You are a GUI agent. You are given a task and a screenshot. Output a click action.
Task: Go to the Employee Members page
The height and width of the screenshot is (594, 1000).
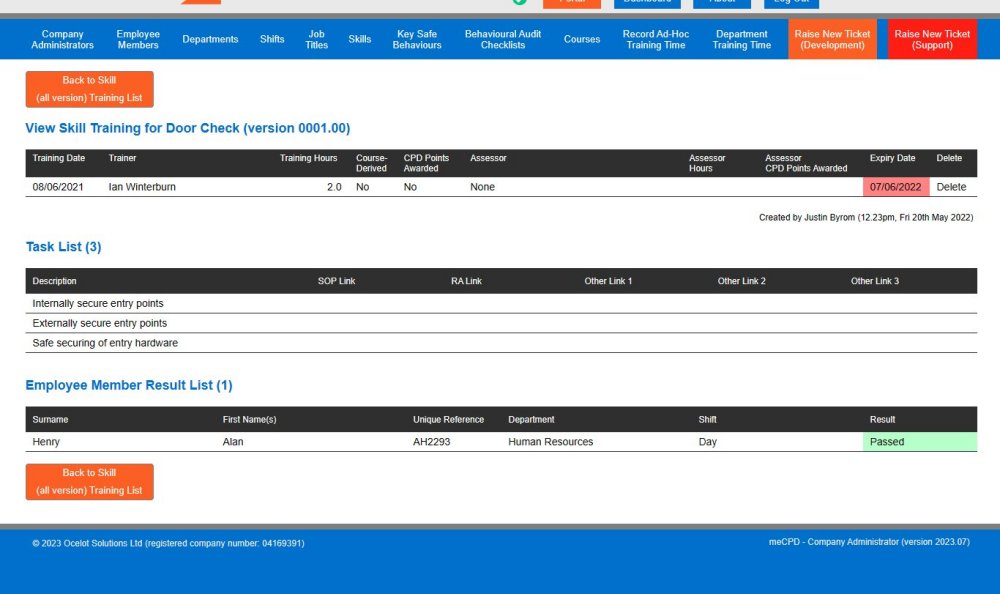pyautogui.click(x=138, y=39)
